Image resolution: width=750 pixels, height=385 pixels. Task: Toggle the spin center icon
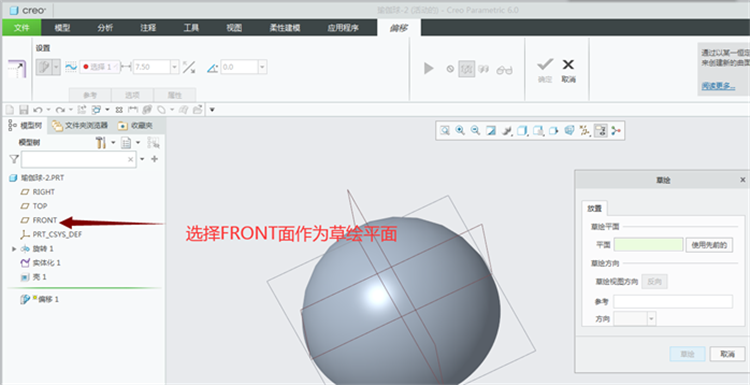616,131
